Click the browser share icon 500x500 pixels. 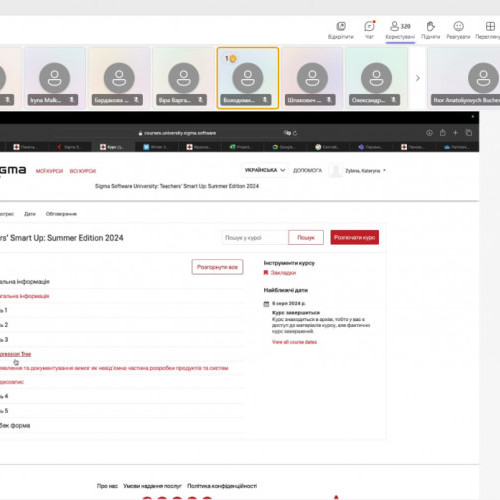coord(442,133)
